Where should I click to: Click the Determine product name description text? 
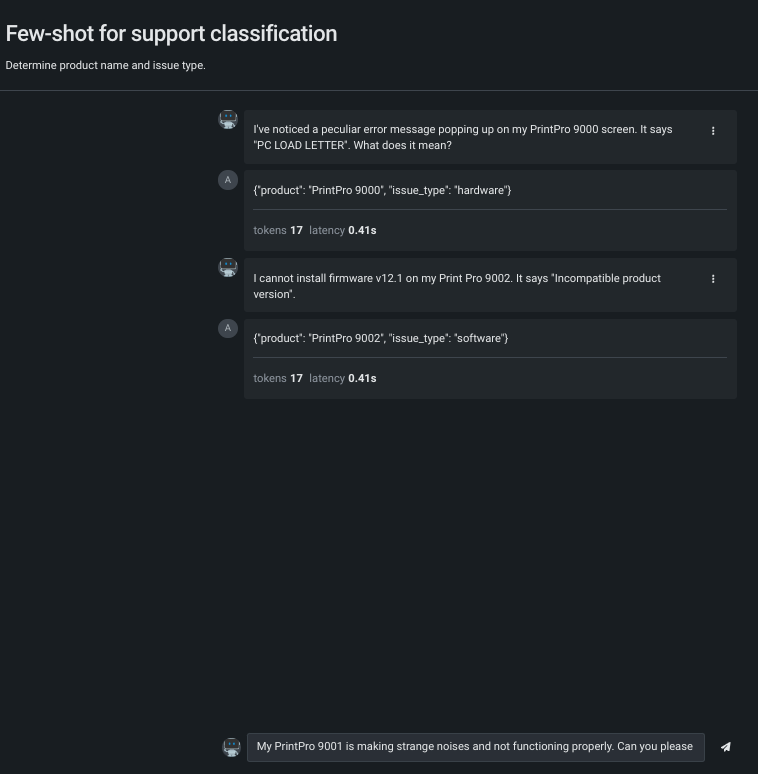tap(105, 66)
